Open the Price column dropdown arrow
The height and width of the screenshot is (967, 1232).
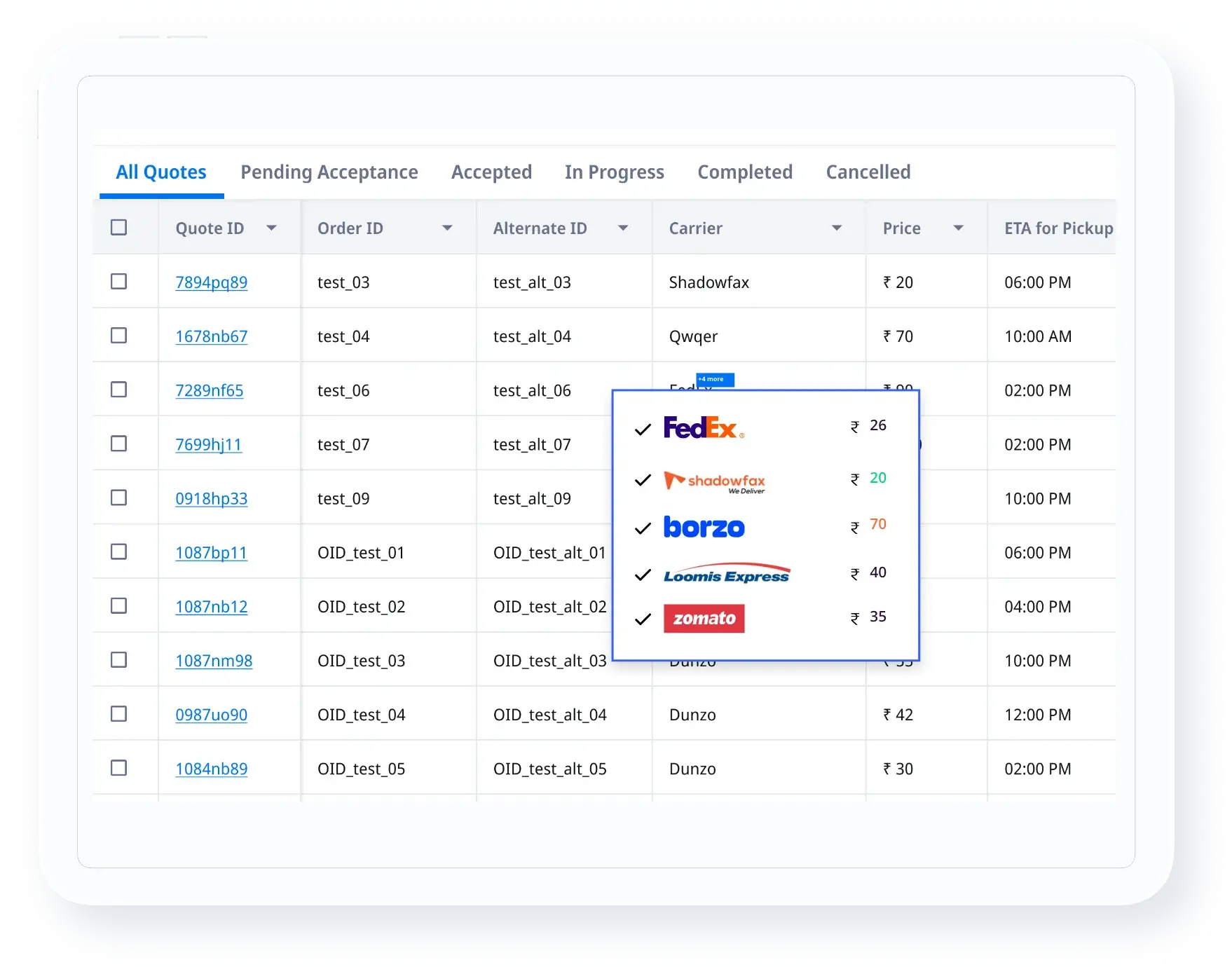point(959,228)
